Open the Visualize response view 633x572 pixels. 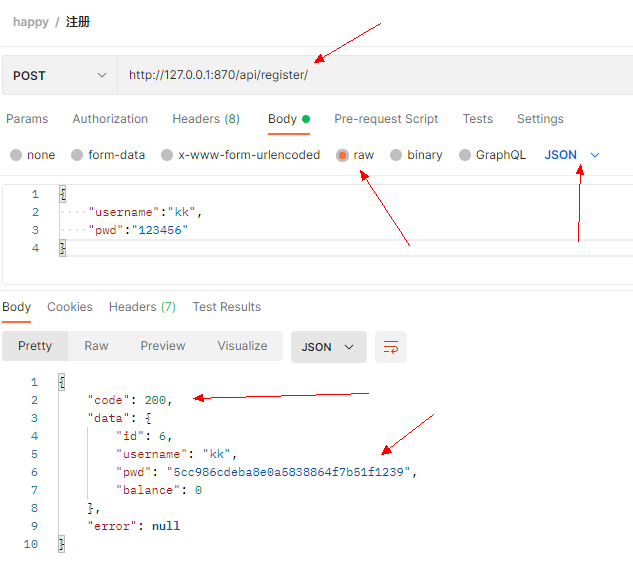[x=242, y=346]
